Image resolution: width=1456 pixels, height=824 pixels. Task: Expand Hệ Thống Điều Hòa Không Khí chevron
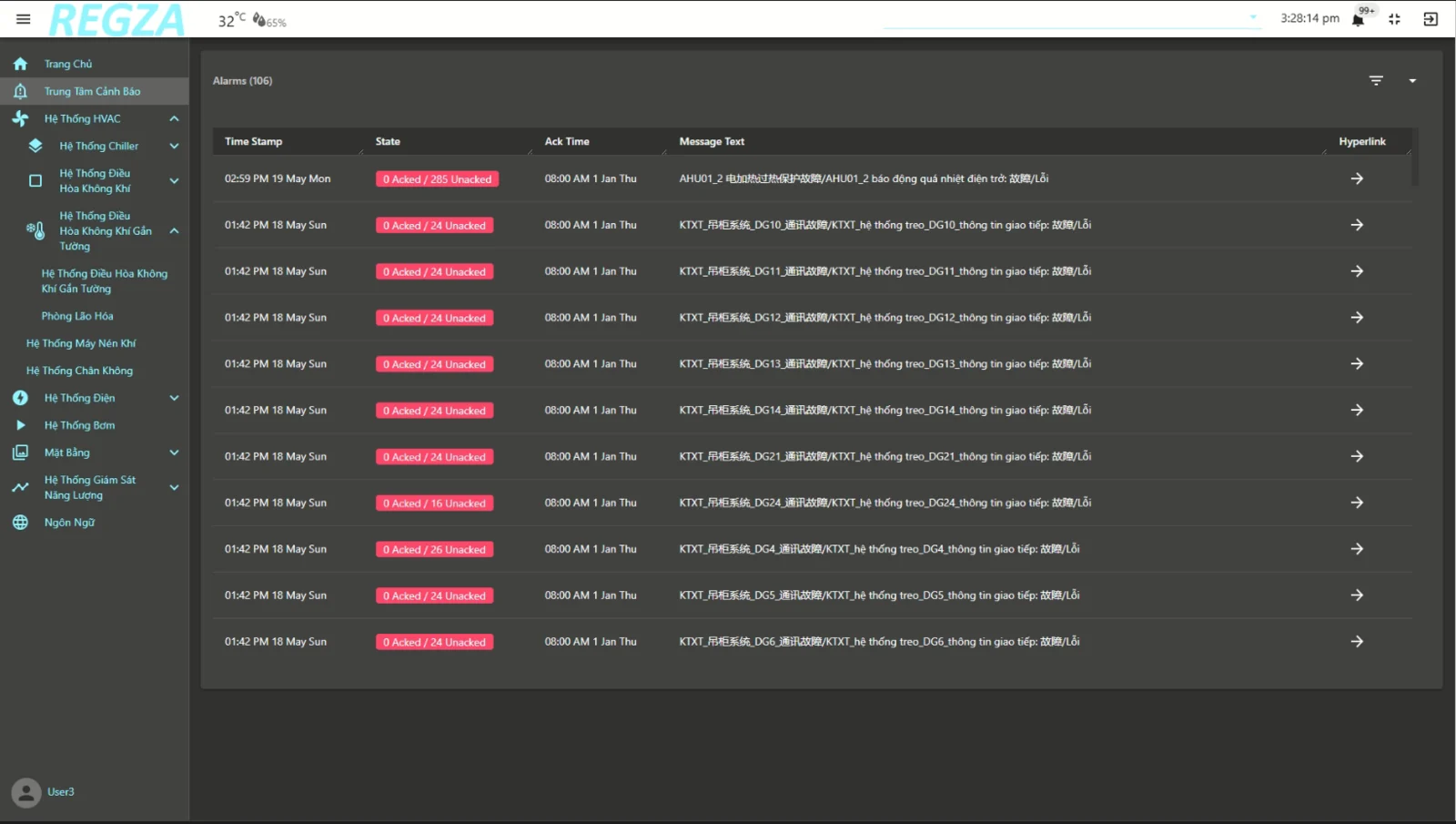point(174,180)
